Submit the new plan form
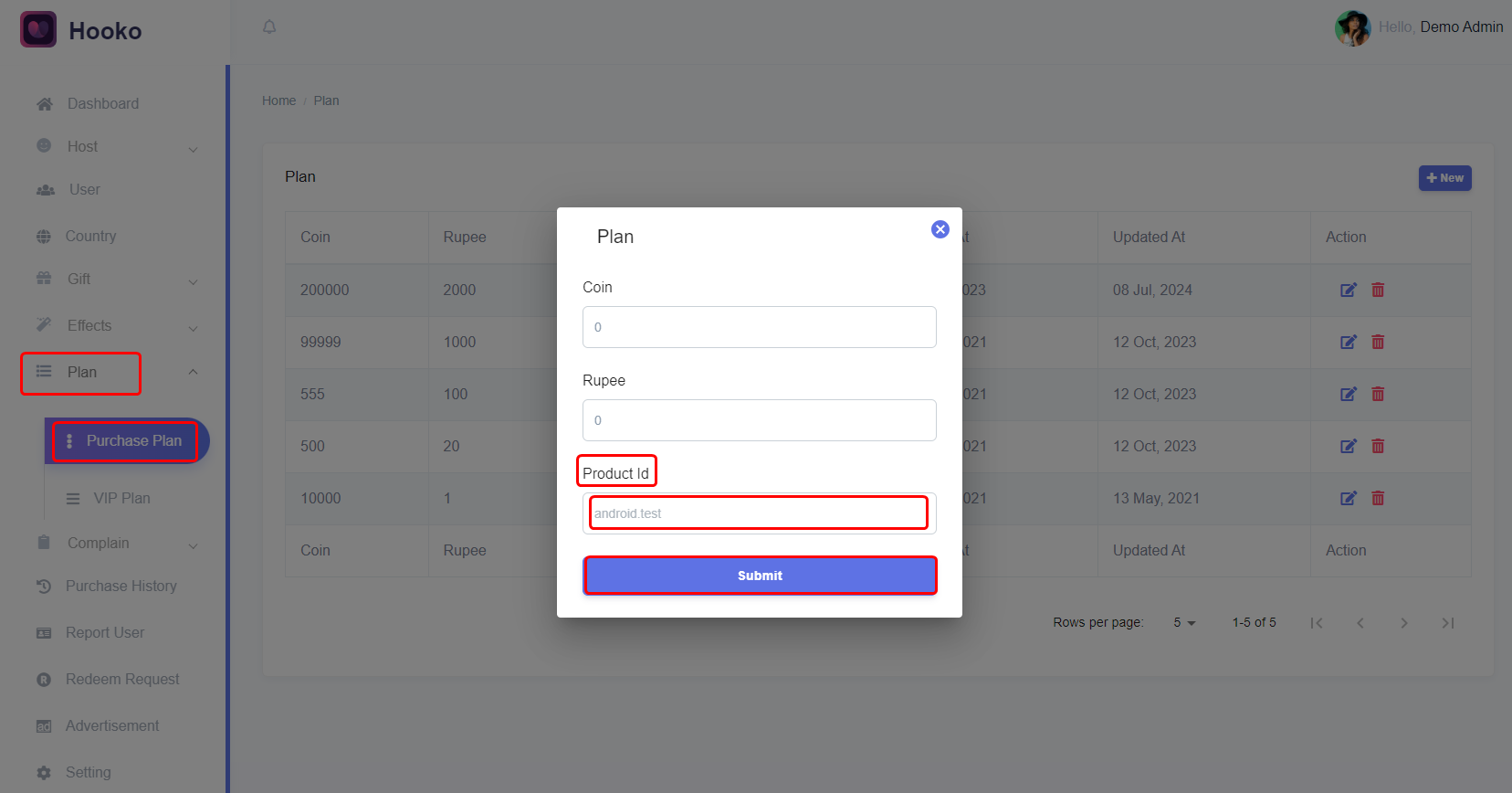Image resolution: width=1512 pixels, height=793 pixels. click(760, 576)
